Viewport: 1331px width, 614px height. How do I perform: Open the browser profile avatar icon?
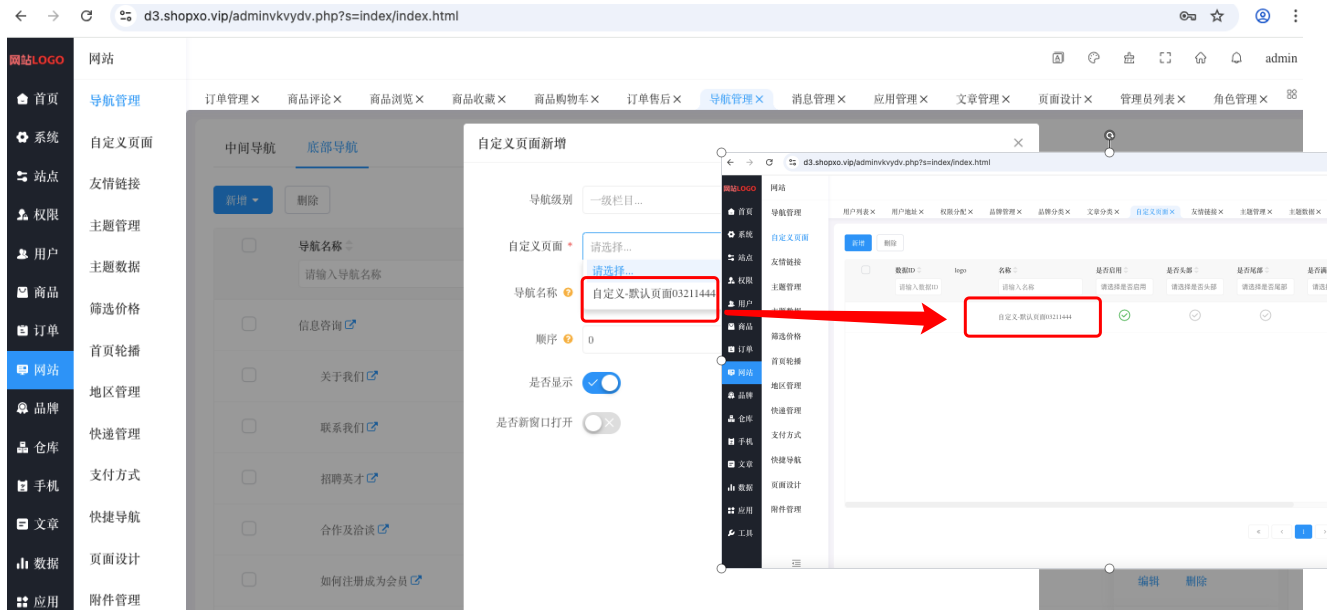click(x=1263, y=16)
